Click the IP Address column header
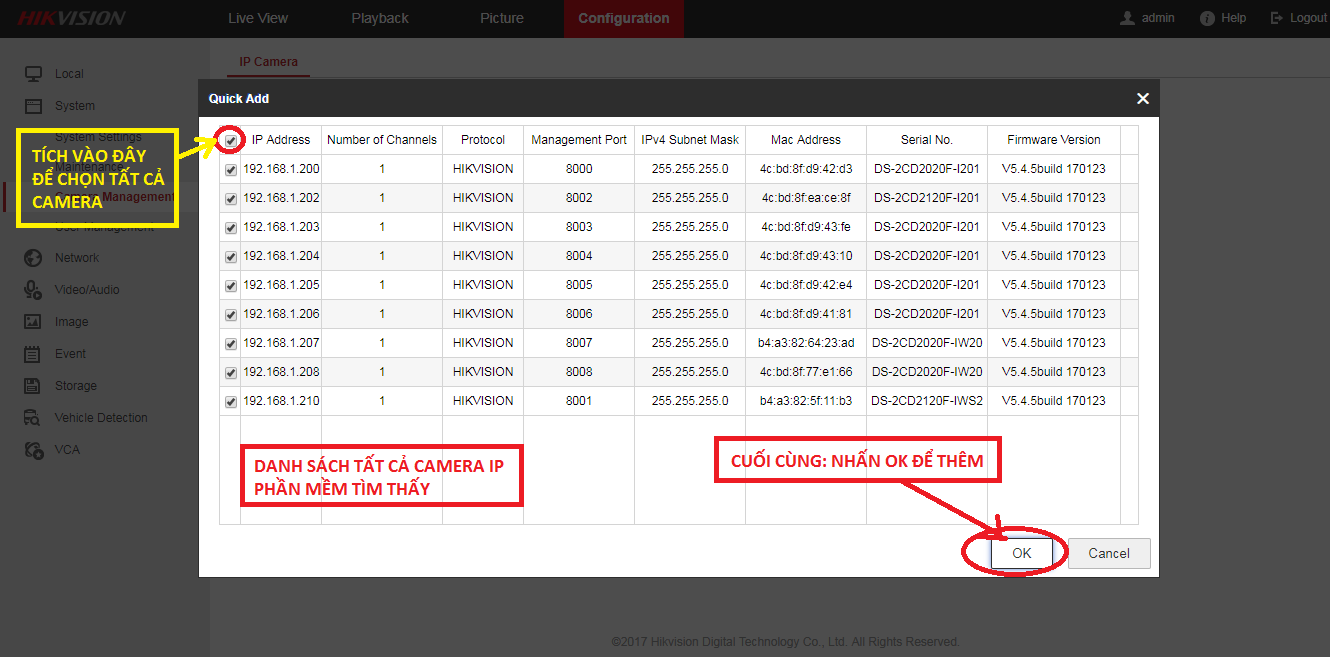Image resolution: width=1330 pixels, height=657 pixels. (x=281, y=140)
